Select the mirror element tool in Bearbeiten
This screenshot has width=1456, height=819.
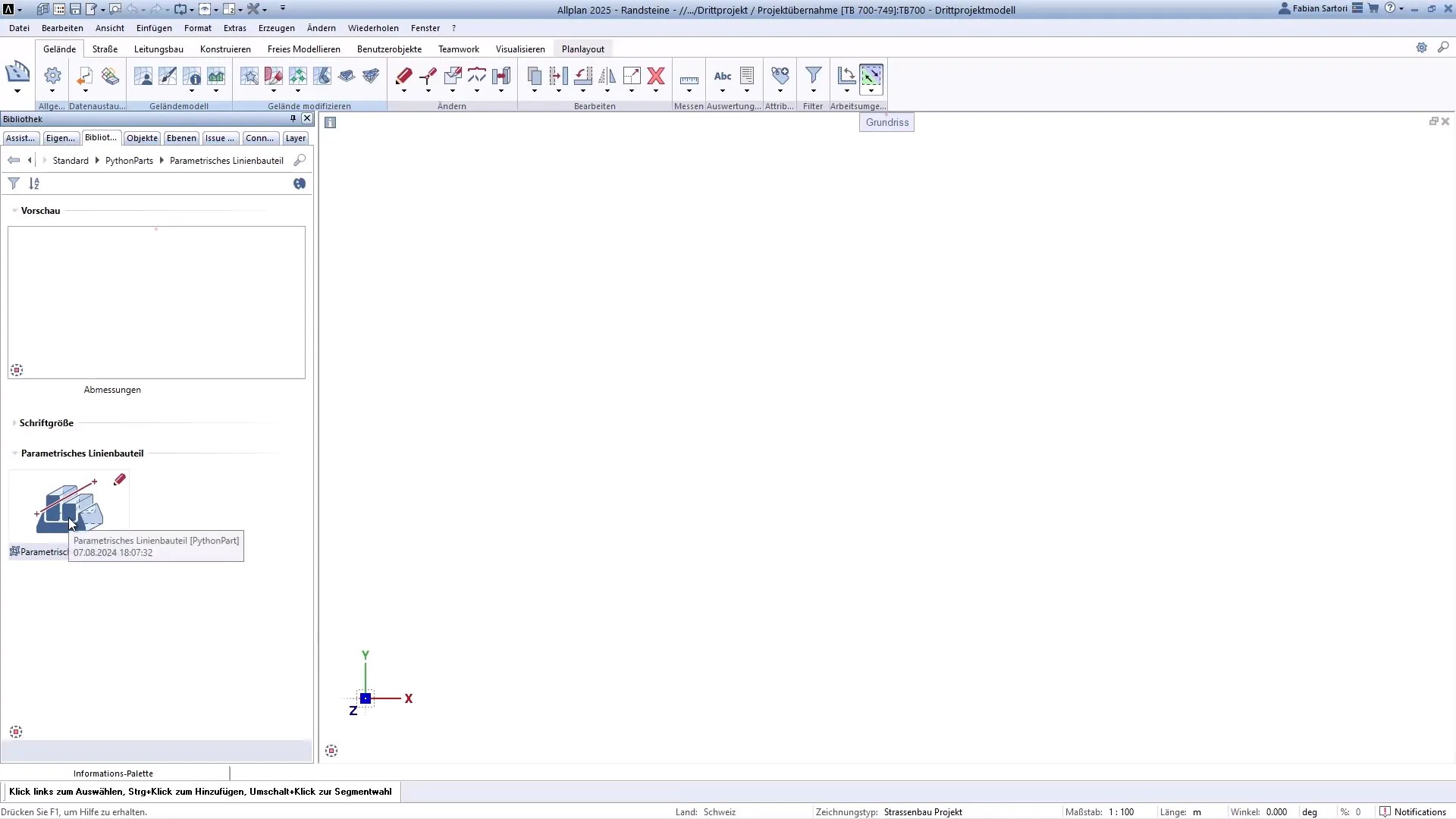pyautogui.click(x=607, y=76)
